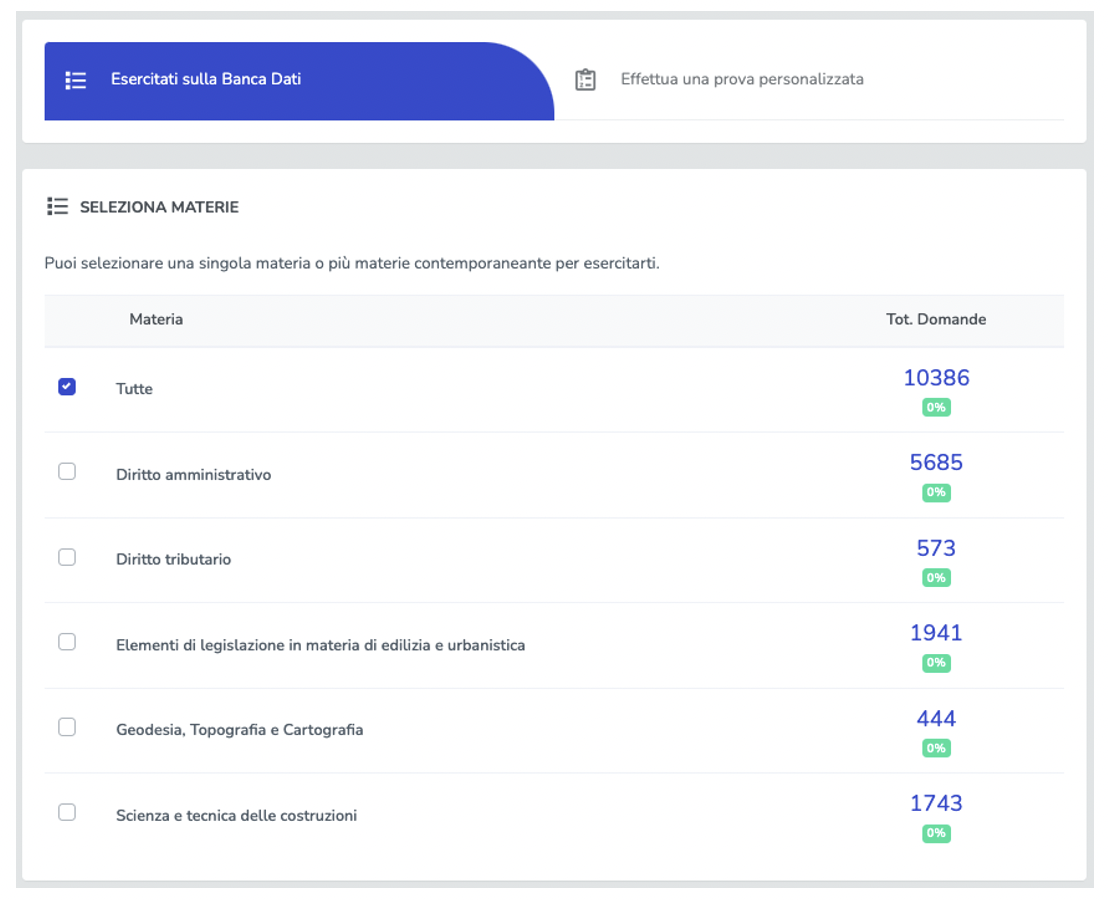Uncheck the Tutte checkbox
This screenshot has height=900, width=1108.
coord(67,387)
